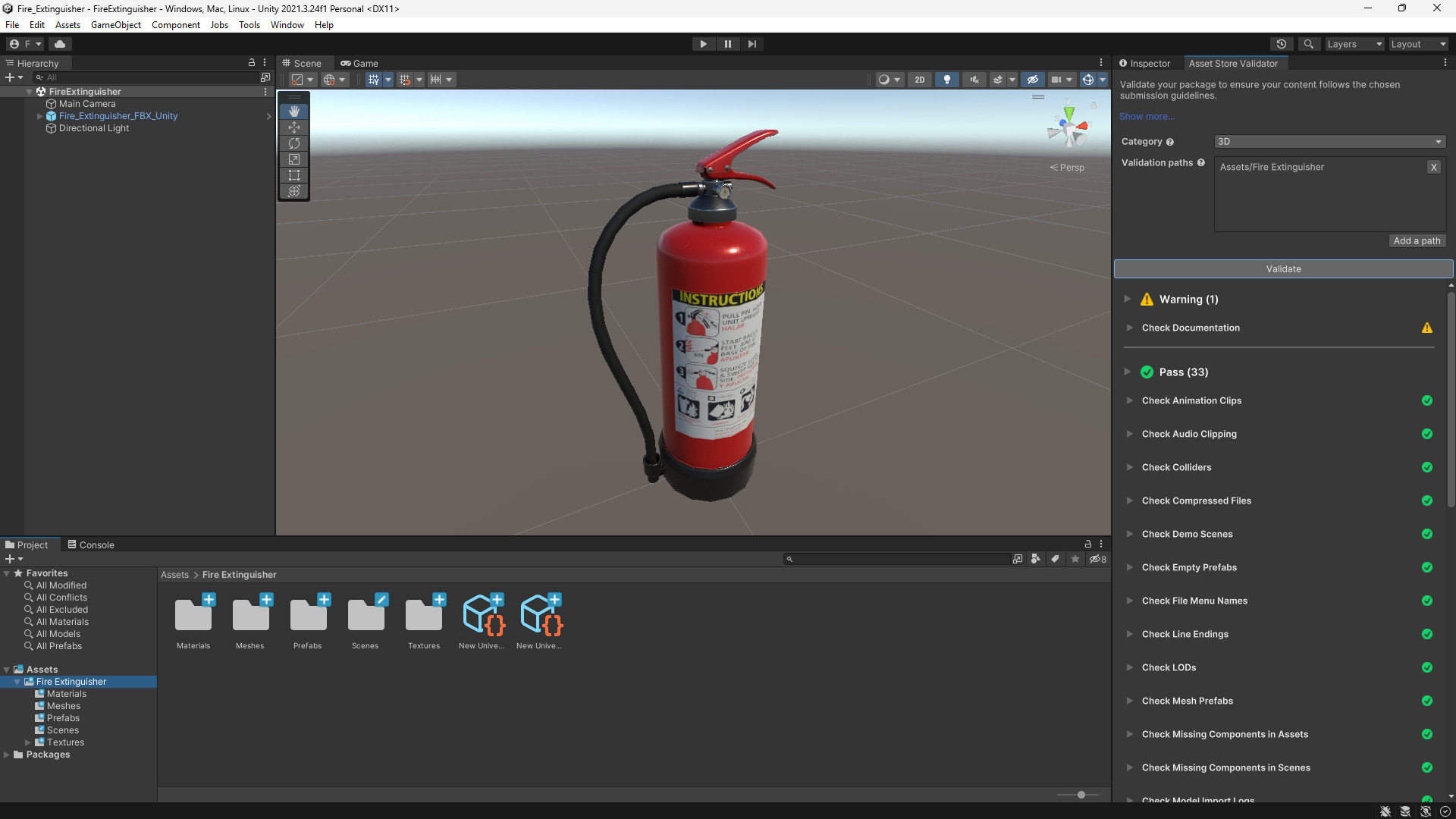Remove Assets/Fire Extinguisher validation path
The image size is (1456, 819).
(1433, 168)
